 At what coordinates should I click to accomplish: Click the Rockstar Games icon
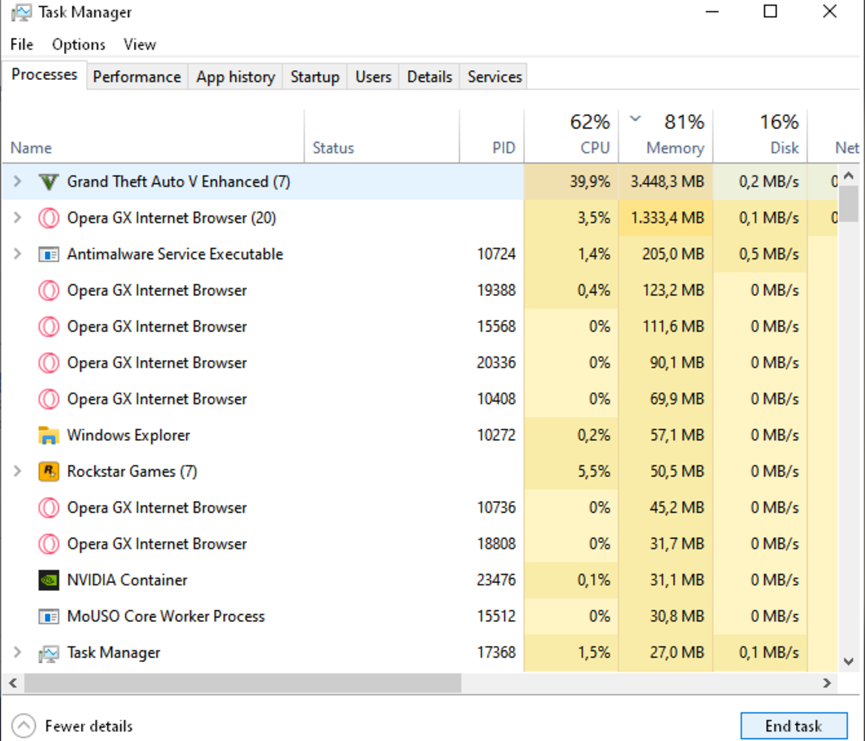(x=49, y=472)
